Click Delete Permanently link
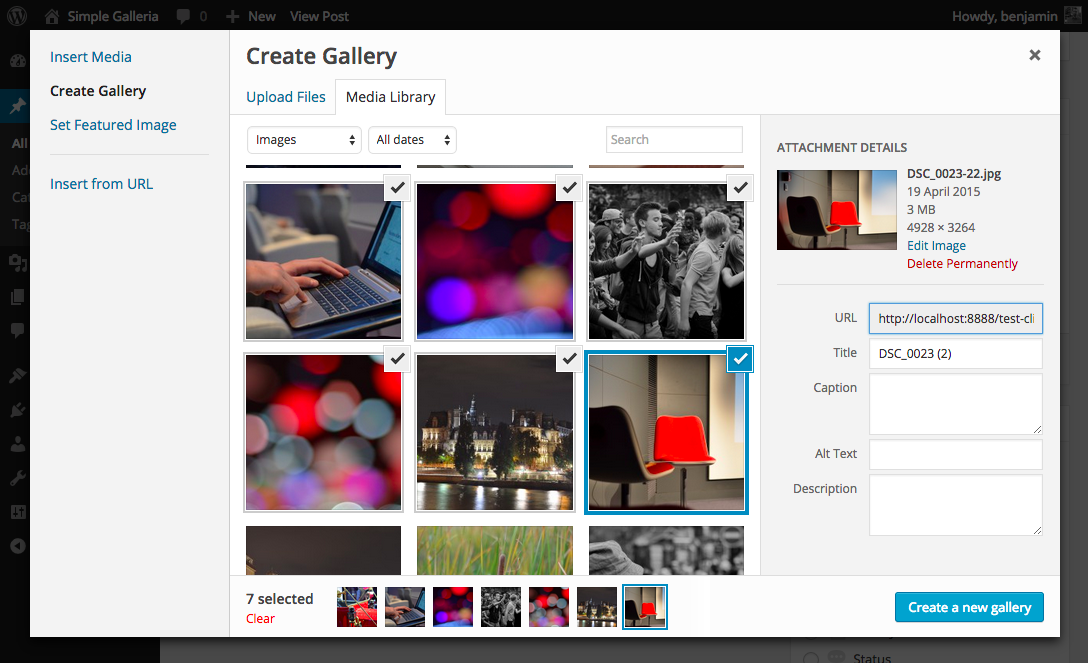Viewport: 1088px width, 663px height. coord(962,264)
